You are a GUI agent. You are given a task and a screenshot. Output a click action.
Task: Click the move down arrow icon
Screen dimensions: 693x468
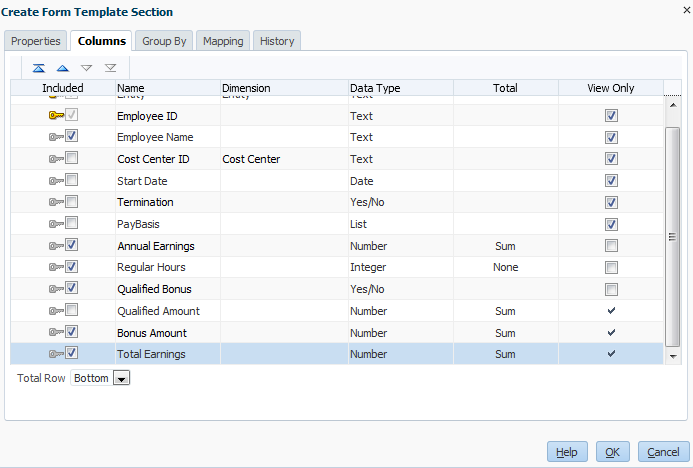click(x=86, y=68)
